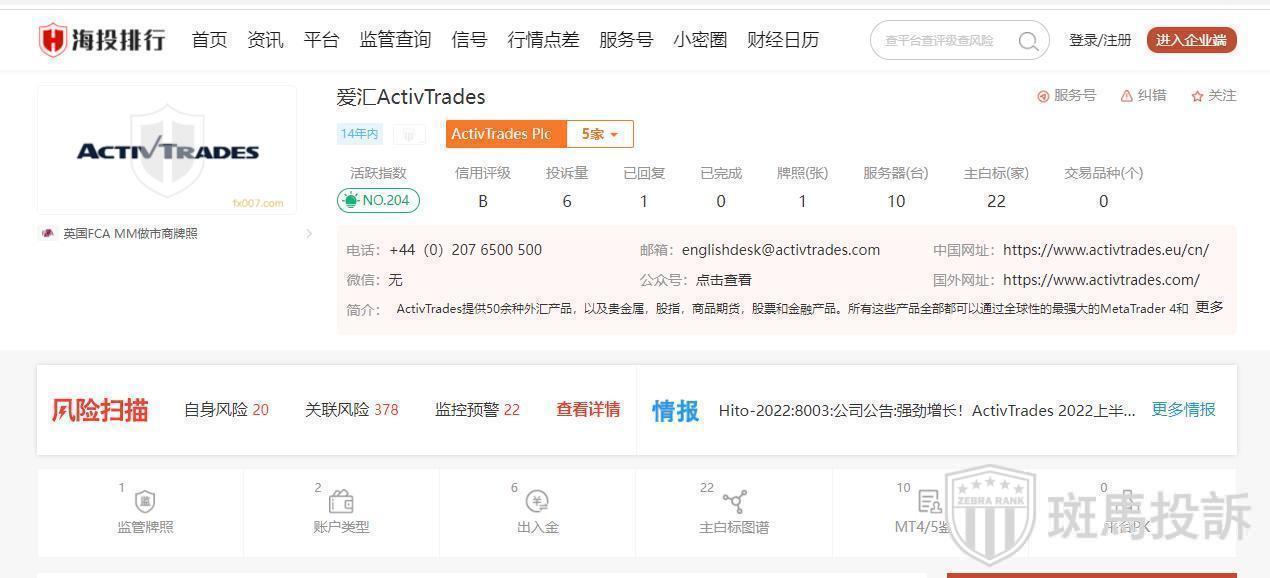Open the 账户类型 wallet icon tab
The height and width of the screenshot is (578, 1270).
341,502
